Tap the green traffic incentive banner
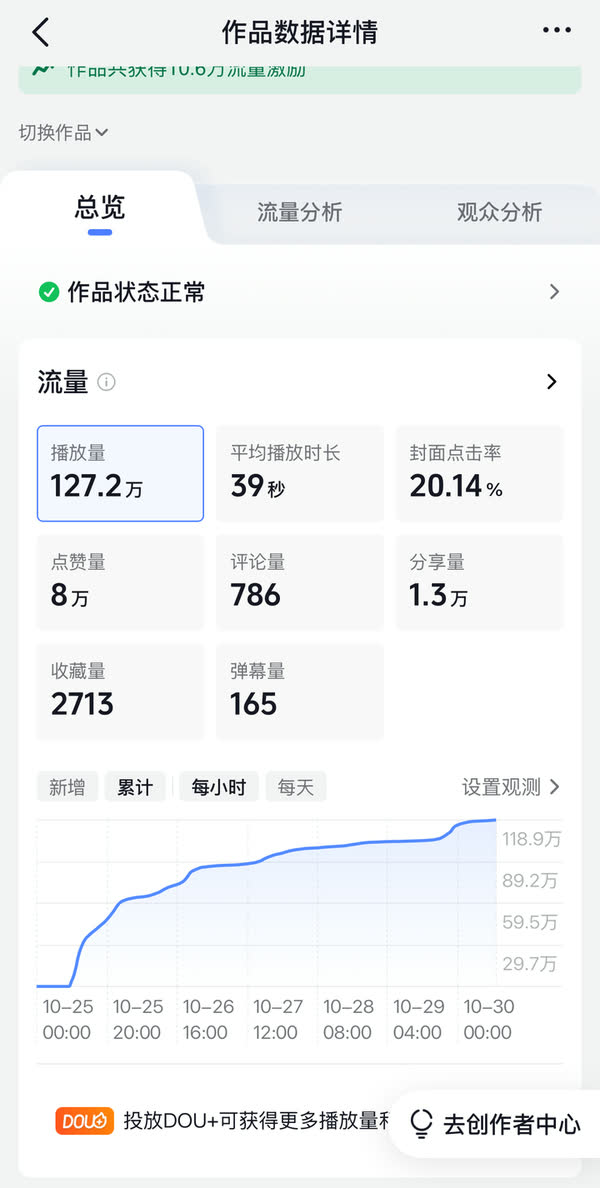 pyautogui.click(x=300, y=79)
